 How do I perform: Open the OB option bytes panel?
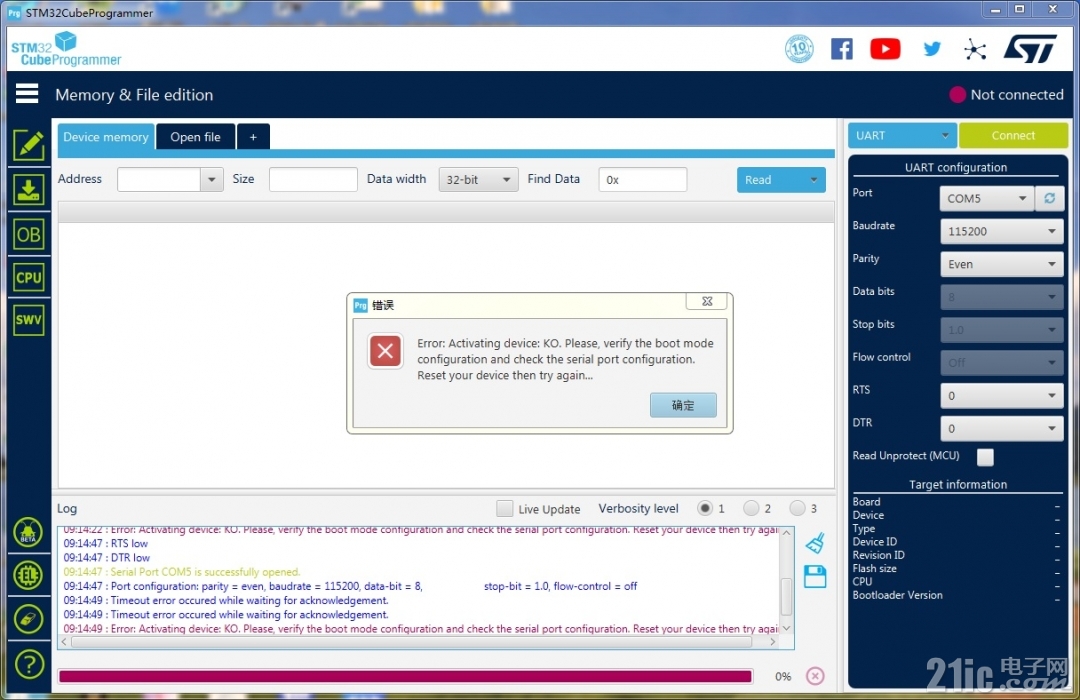click(x=28, y=234)
